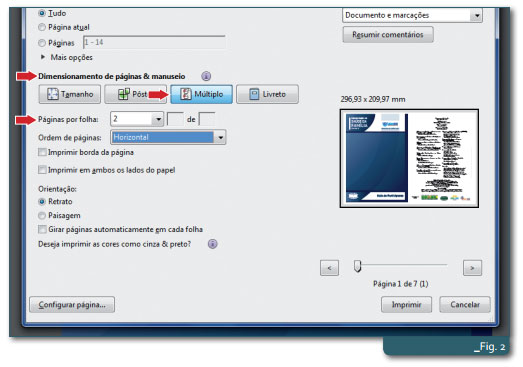Click the page preview slider handle
523x367 pixels.
pos(358,266)
